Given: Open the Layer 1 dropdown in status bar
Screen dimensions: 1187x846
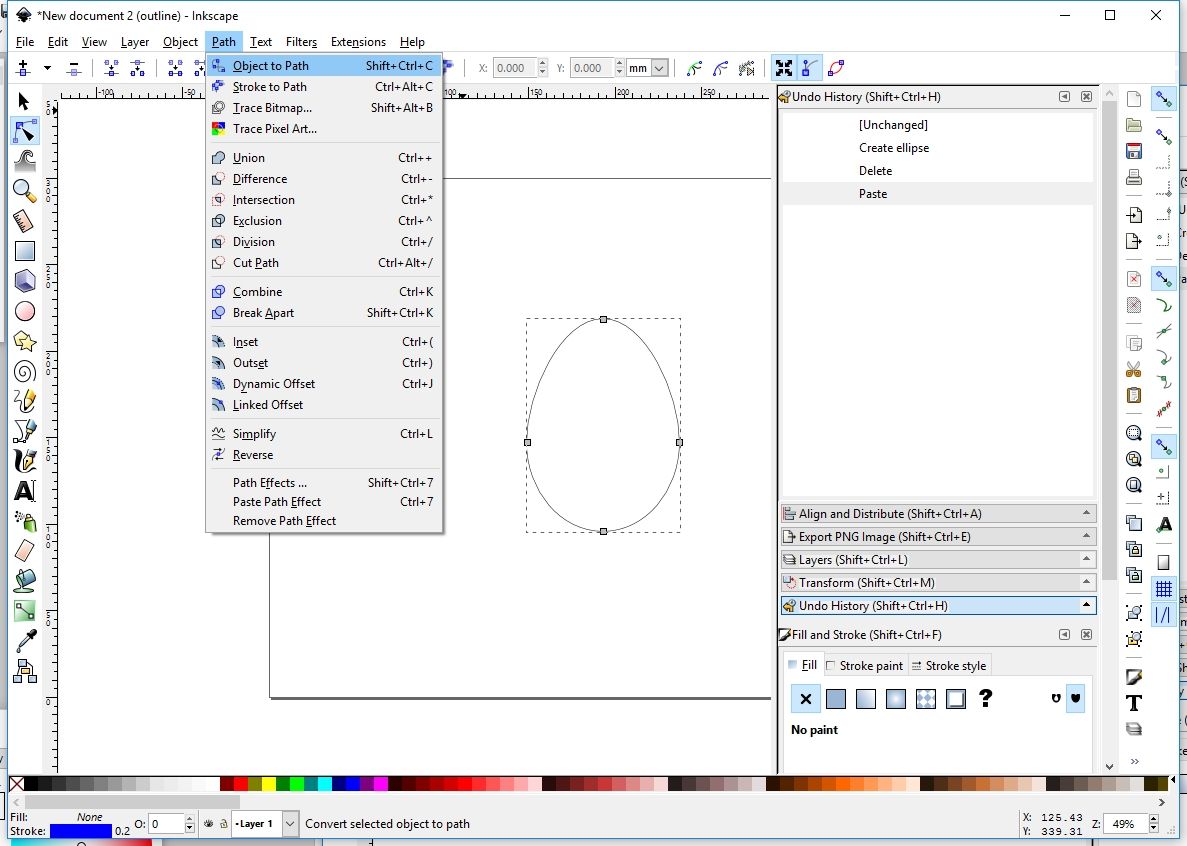Looking at the screenshot, I should pyautogui.click(x=265, y=823).
